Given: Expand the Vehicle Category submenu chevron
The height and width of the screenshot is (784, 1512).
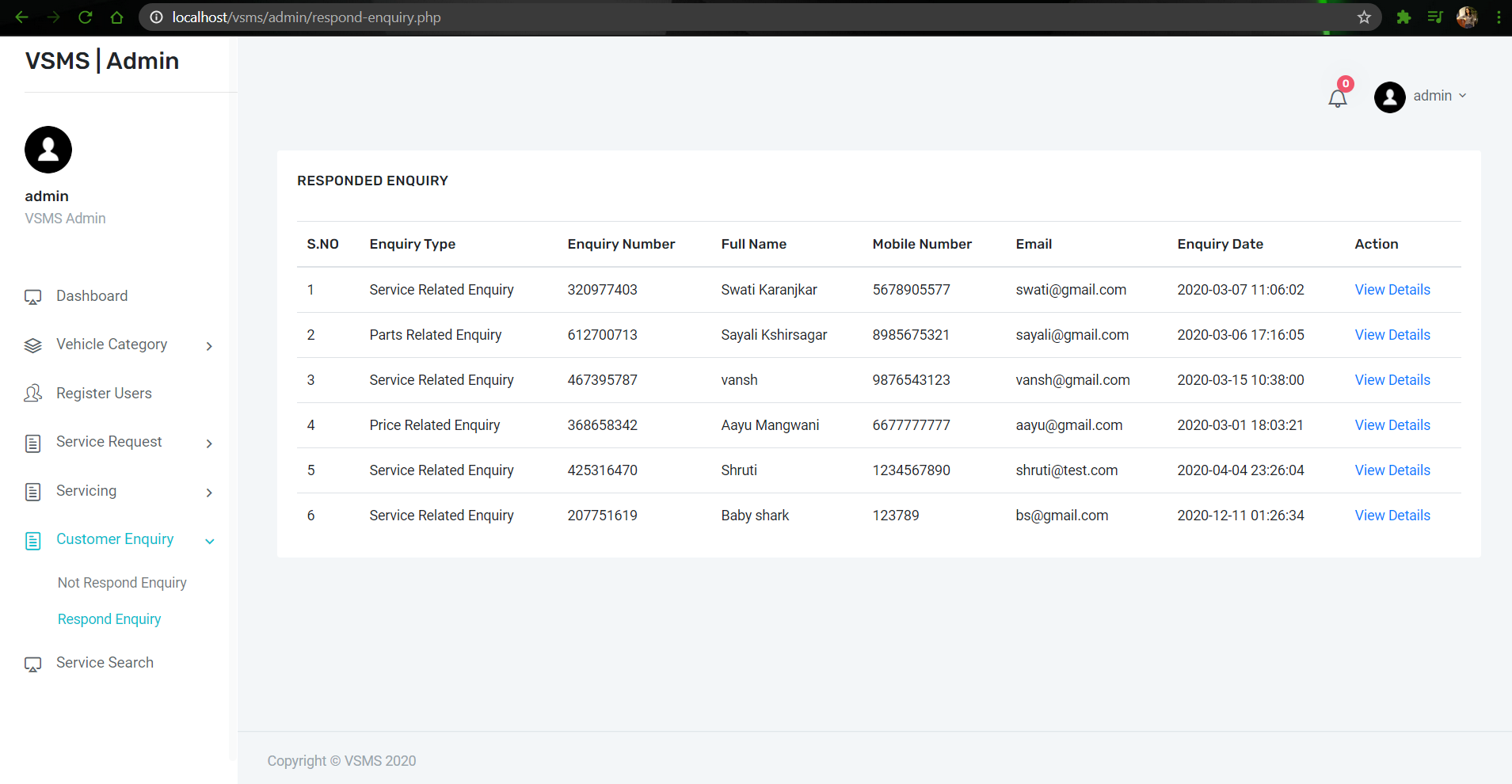Looking at the screenshot, I should click(x=209, y=346).
